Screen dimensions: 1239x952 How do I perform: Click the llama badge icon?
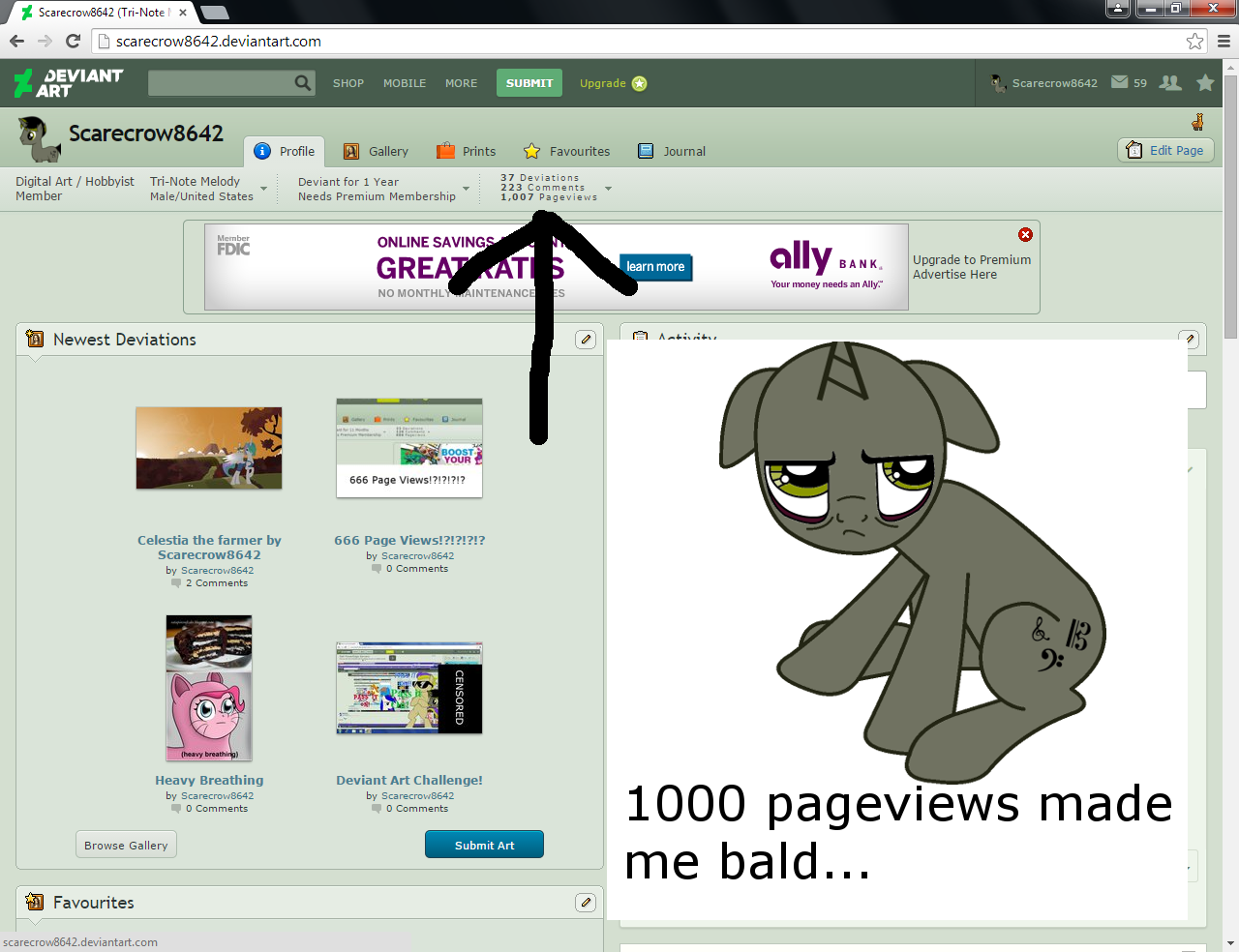click(1198, 122)
